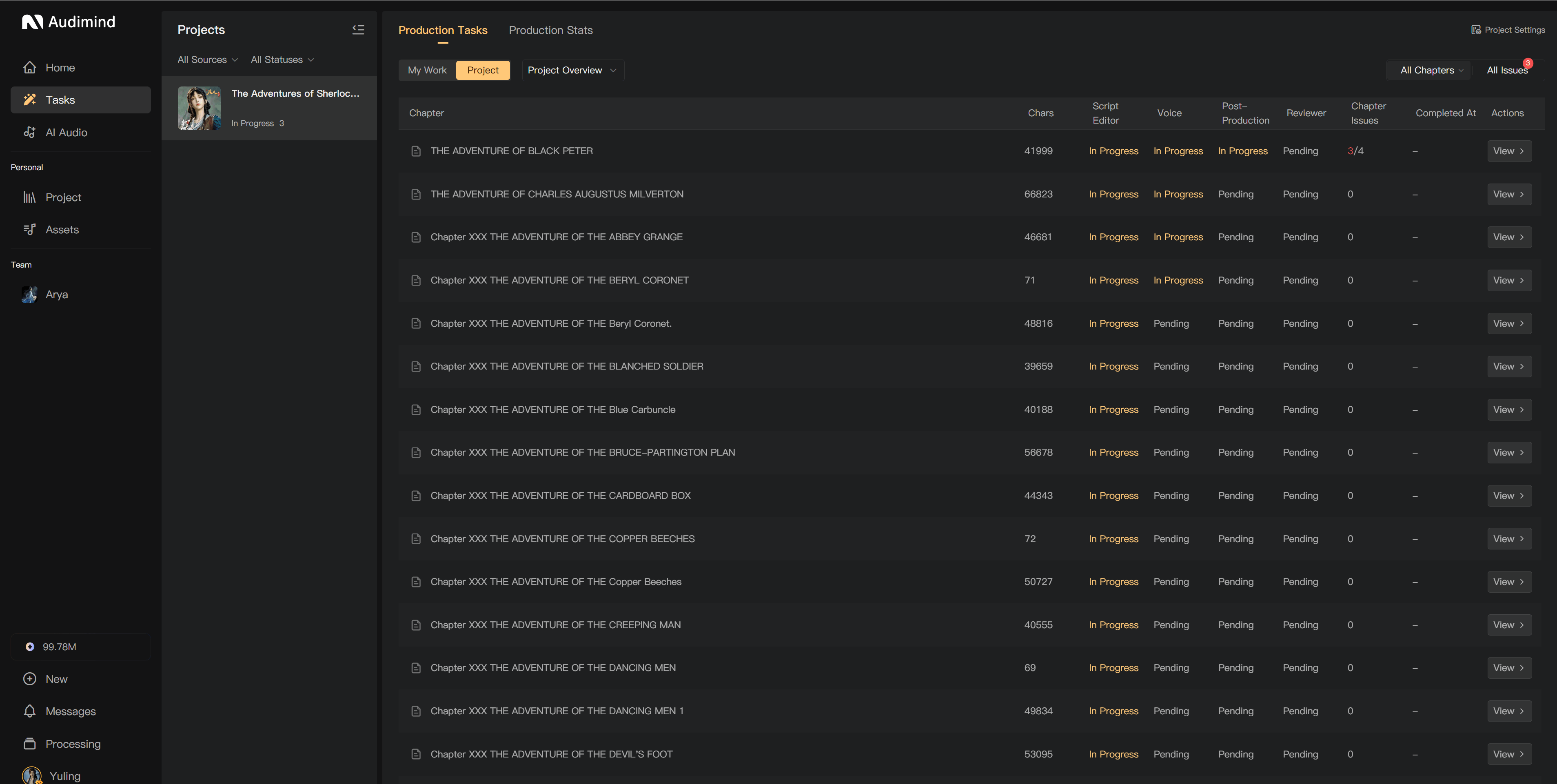Select the Adventures of Sherlock project thumbnail

pyautogui.click(x=199, y=108)
